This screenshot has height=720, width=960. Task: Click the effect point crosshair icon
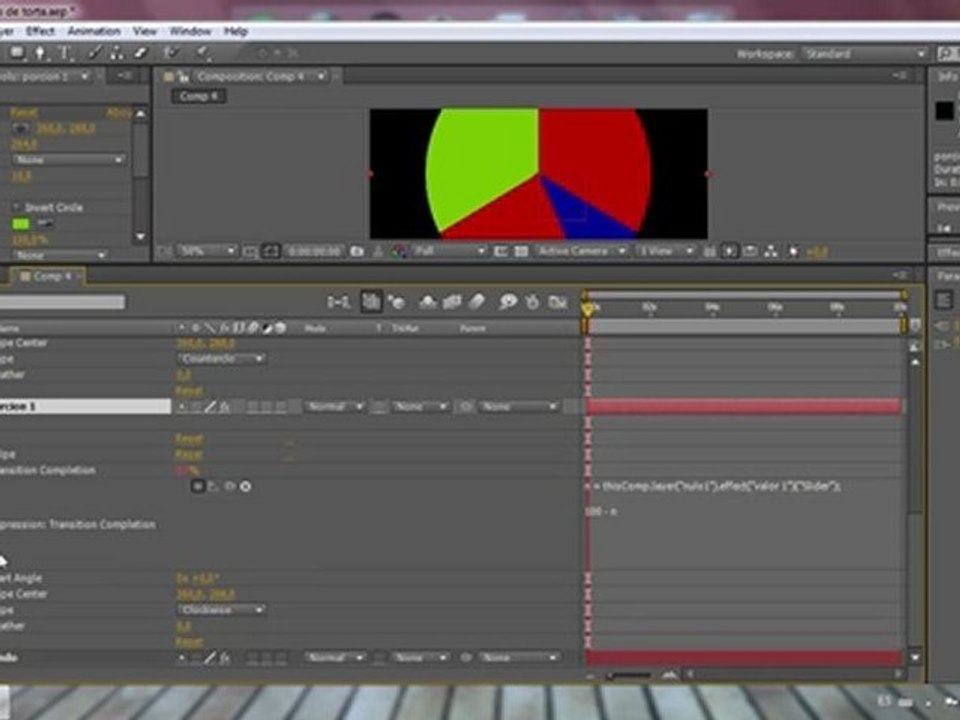click(x=21, y=129)
